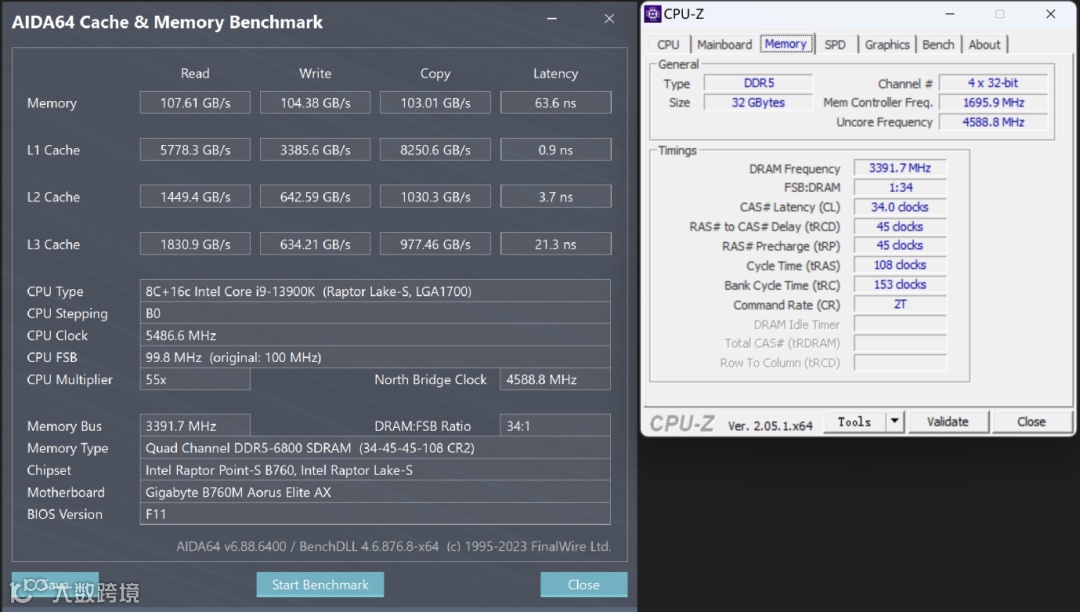
Task: Minimize the AIDA64 benchmark window
Action: 552,19
